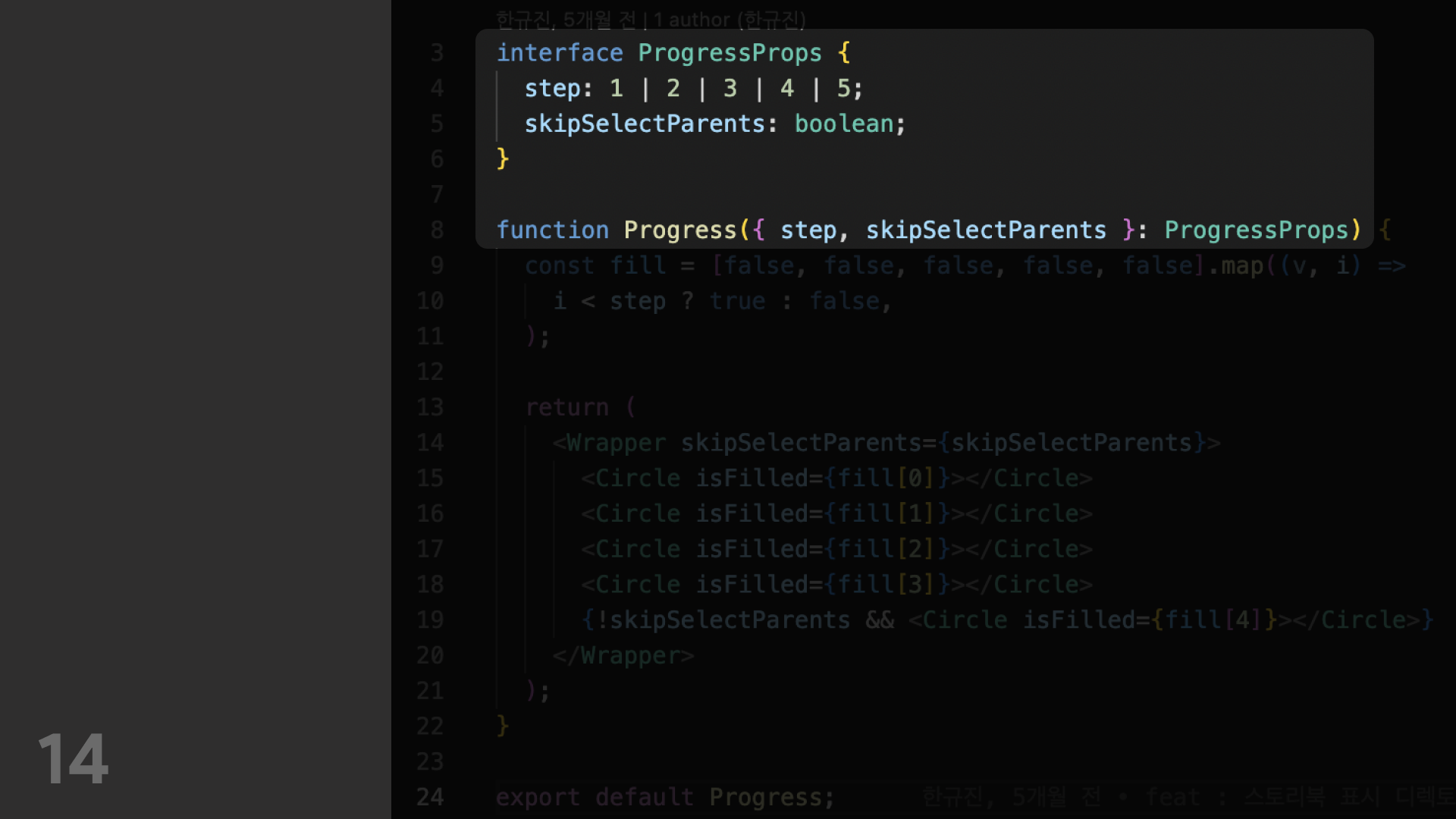Click the closing '</Wrapper>' tag on line 20
The height and width of the screenshot is (819, 1456).
click(x=623, y=655)
